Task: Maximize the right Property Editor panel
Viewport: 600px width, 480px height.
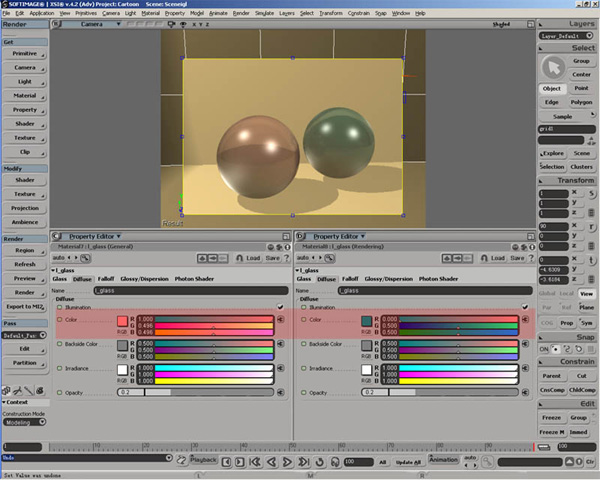Action: pyautogui.click(x=530, y=236)
